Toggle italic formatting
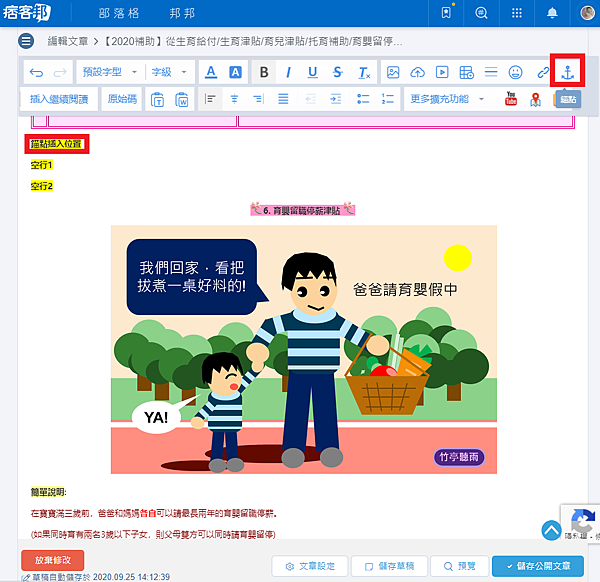Screen dimensions: 600x582 pos(289,72)
